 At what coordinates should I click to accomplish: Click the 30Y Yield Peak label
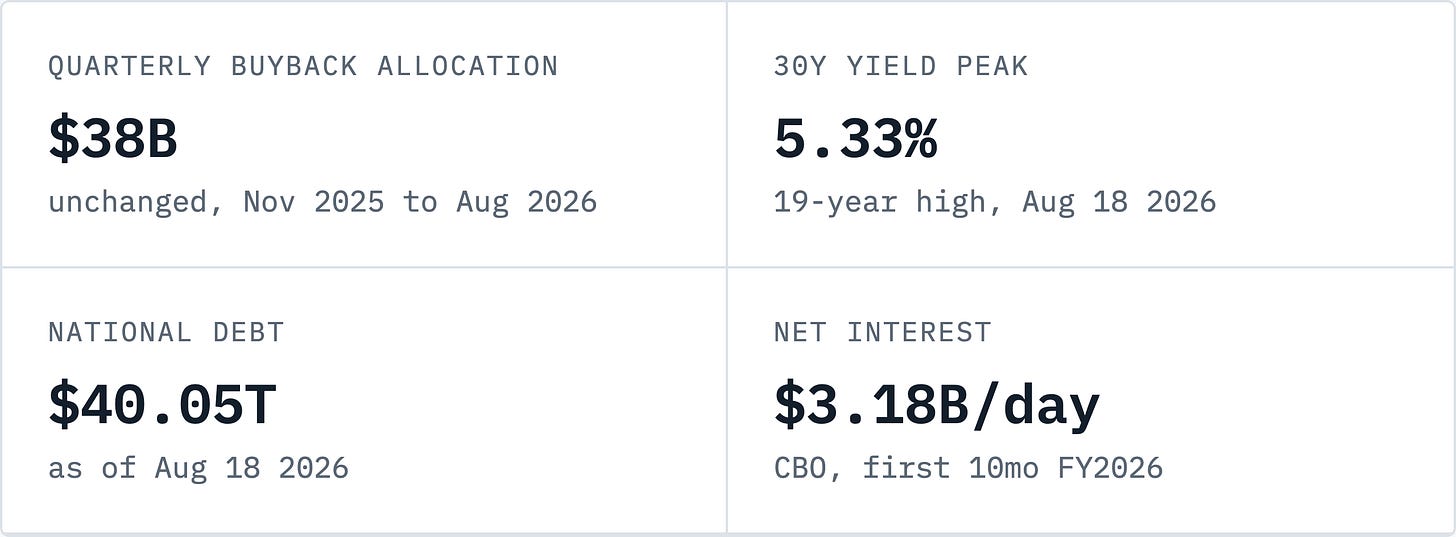901,66
